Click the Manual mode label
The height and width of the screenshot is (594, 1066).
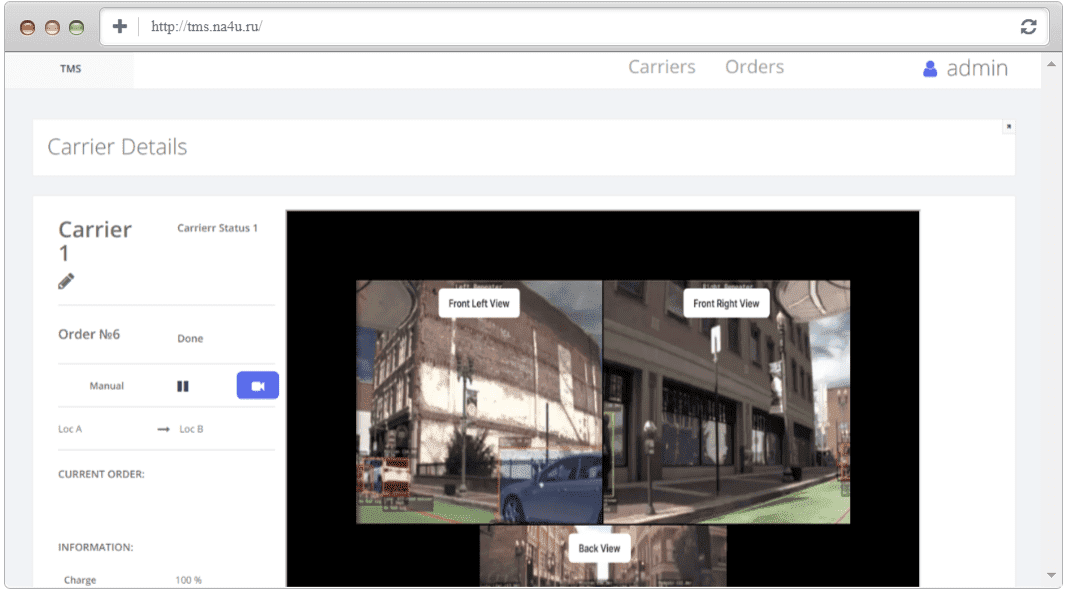coord(107,386)
